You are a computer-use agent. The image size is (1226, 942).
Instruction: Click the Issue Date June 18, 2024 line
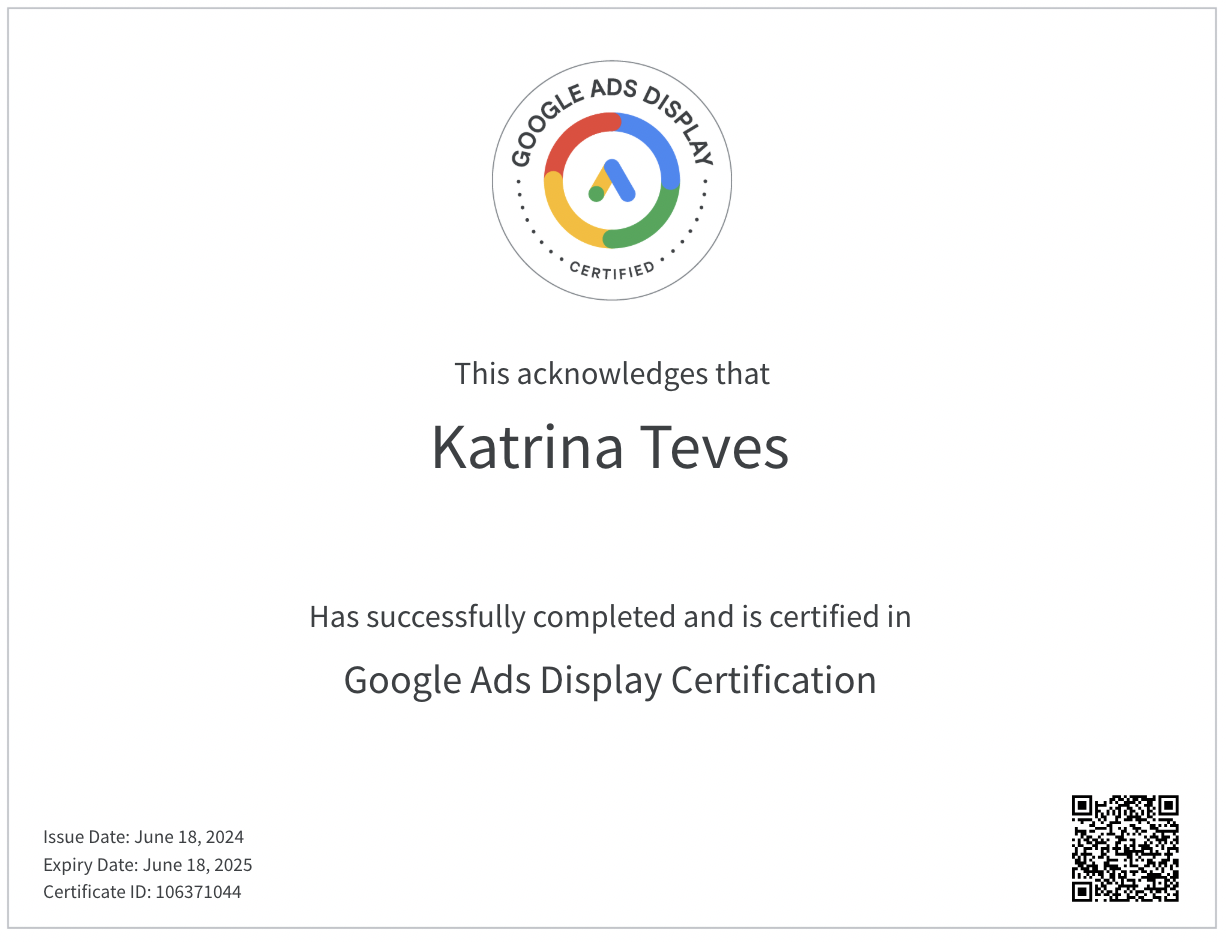point(143,837)
